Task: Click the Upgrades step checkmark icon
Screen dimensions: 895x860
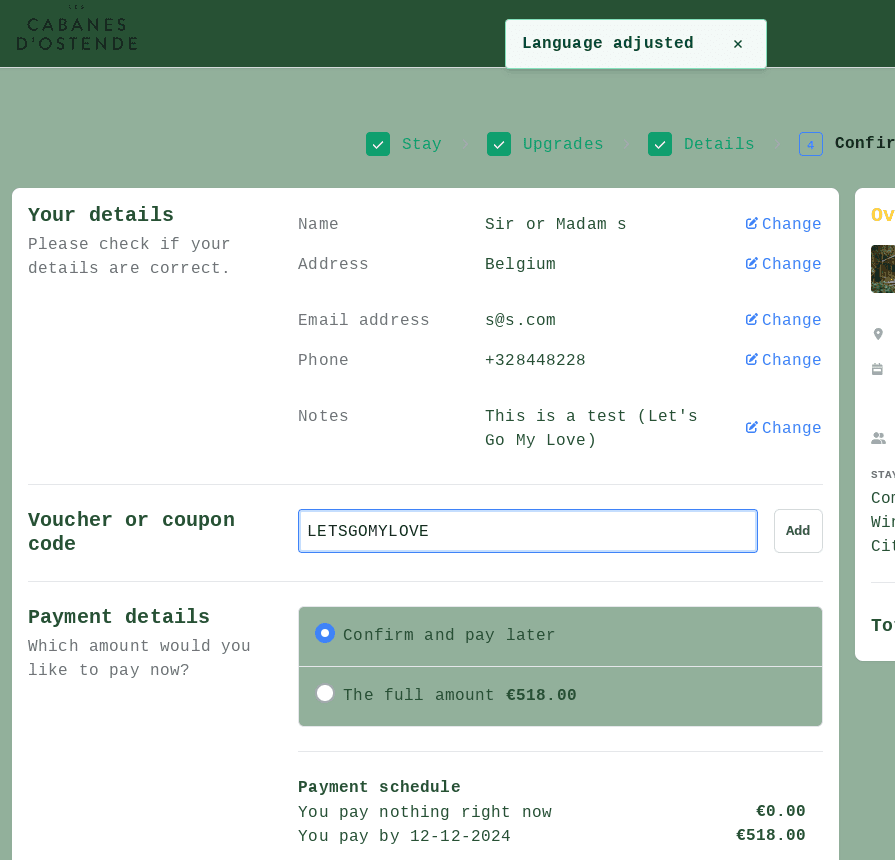Action: click(x=499, y=144)
